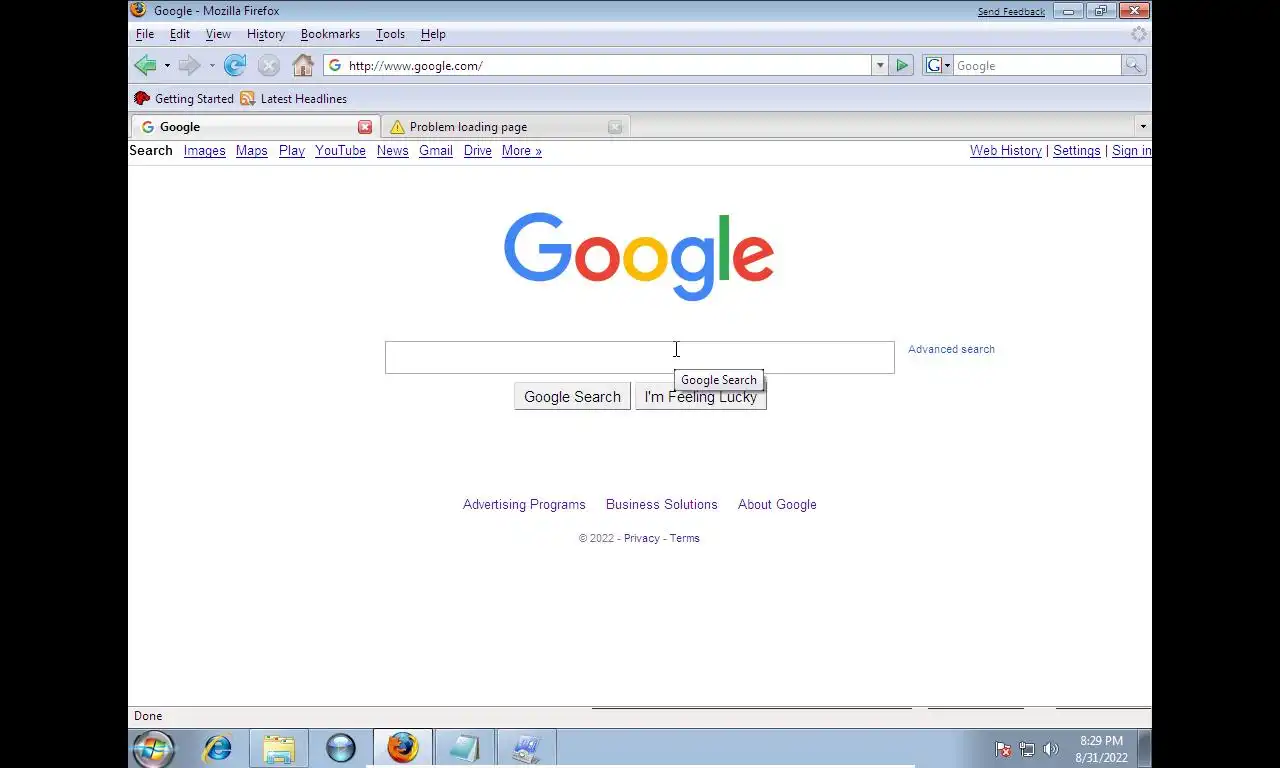Reload the current page

click(235, 66)
